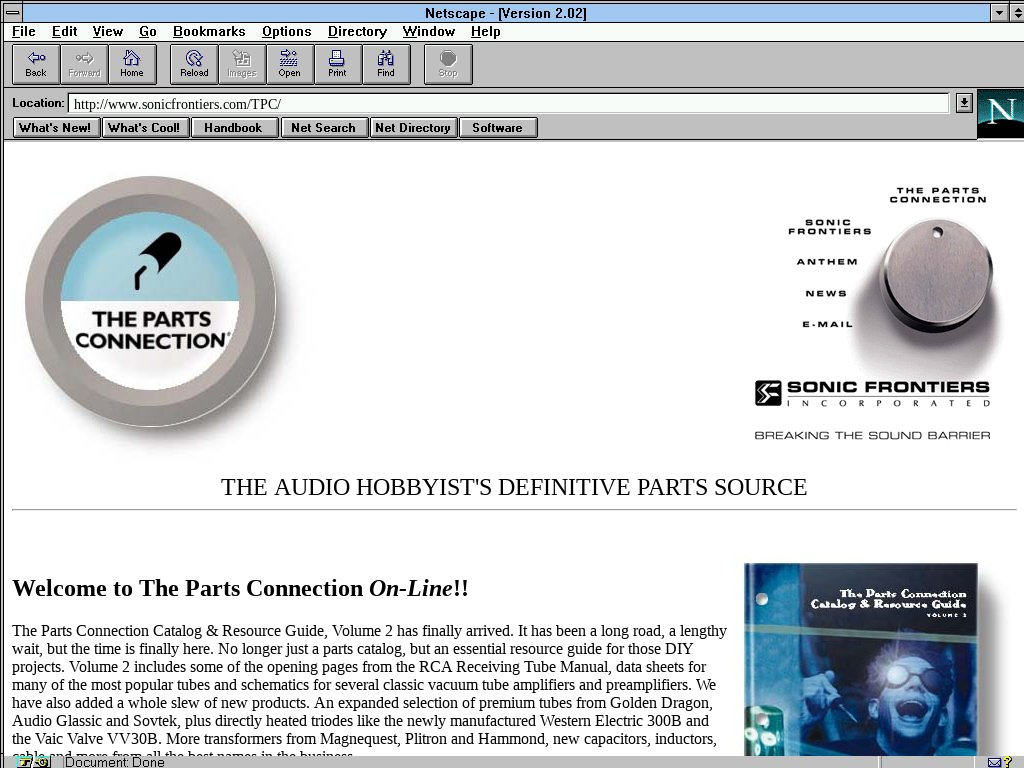This screenshot has width=1024, height=768.
Task: Click the Back toolbar button
Action: click(36, 64)
